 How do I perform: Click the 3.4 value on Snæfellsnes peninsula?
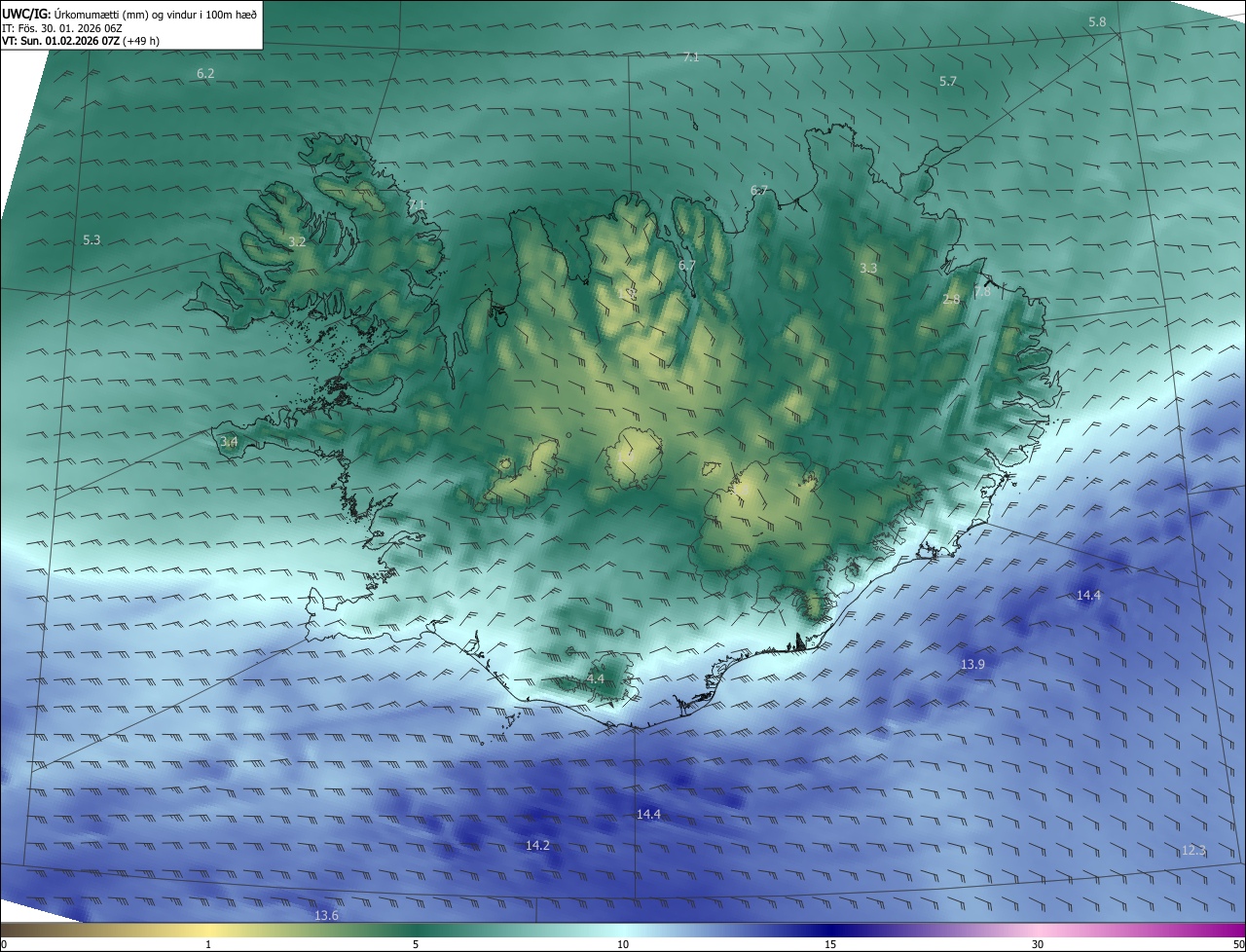point(229,441)
